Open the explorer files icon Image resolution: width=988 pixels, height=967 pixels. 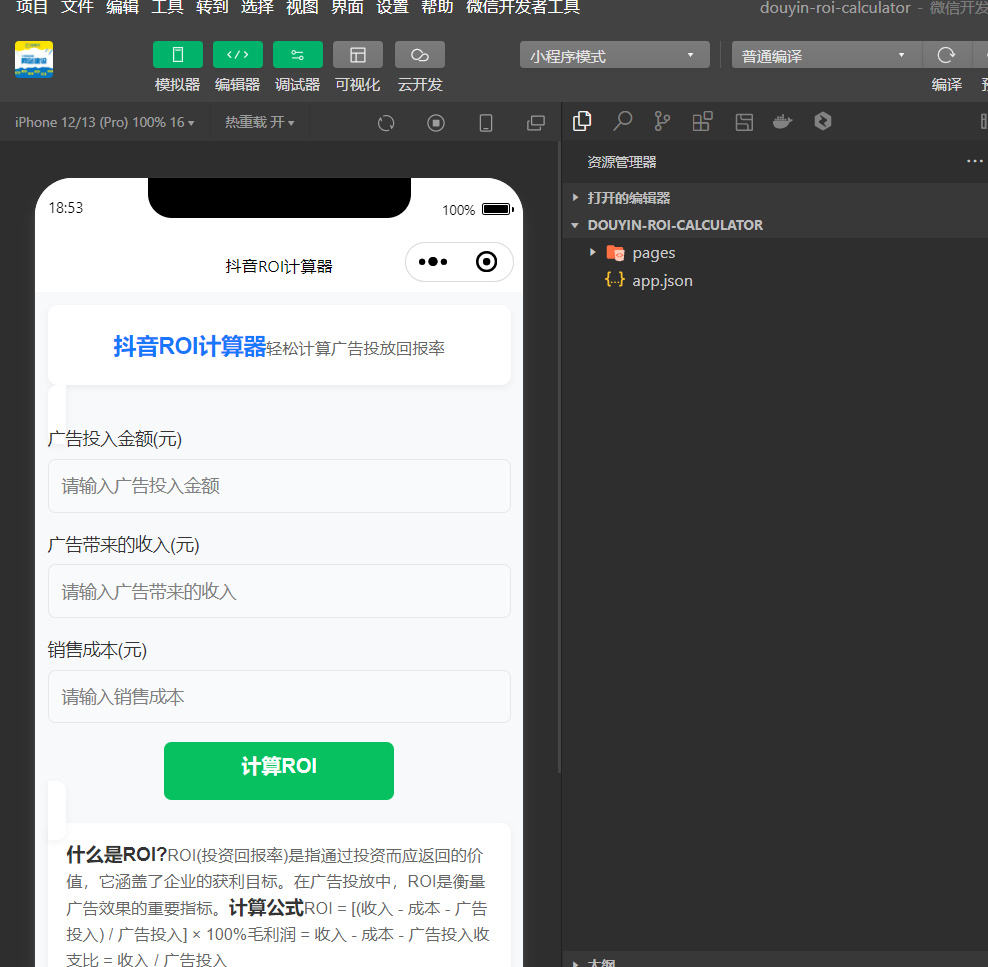tap(582, 122)
